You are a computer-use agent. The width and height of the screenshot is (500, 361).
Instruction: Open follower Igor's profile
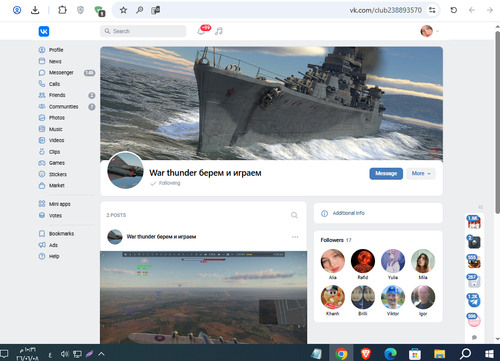(423, 297)
